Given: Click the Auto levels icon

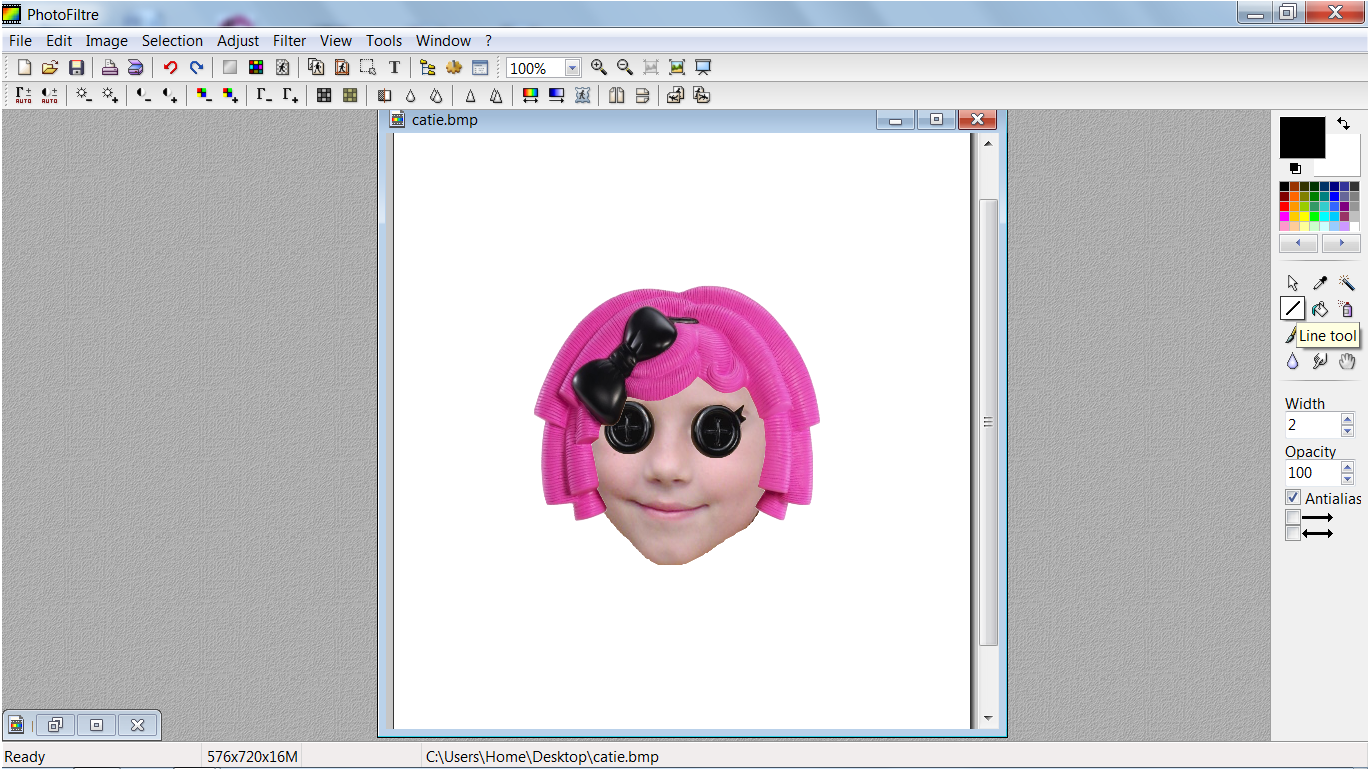Looking at the screenshot, I should coord(23,95).
